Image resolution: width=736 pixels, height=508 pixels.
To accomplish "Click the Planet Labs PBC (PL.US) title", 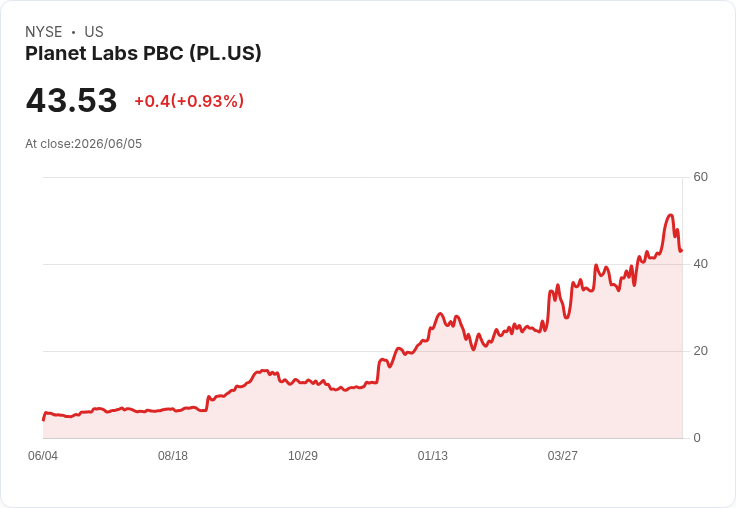I will [x=143, y=54].
